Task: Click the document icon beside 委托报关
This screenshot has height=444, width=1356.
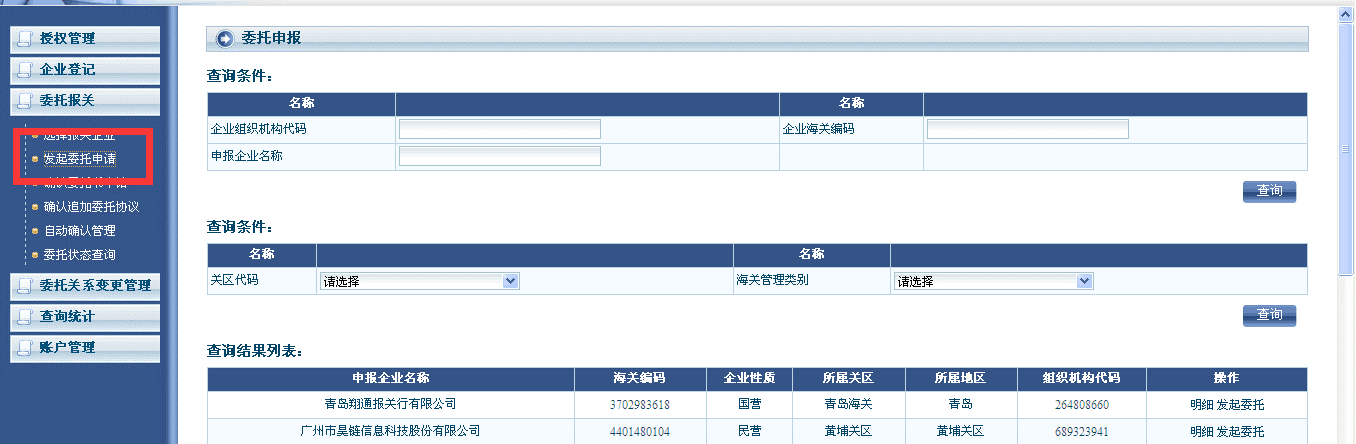Action: [25, 101]
